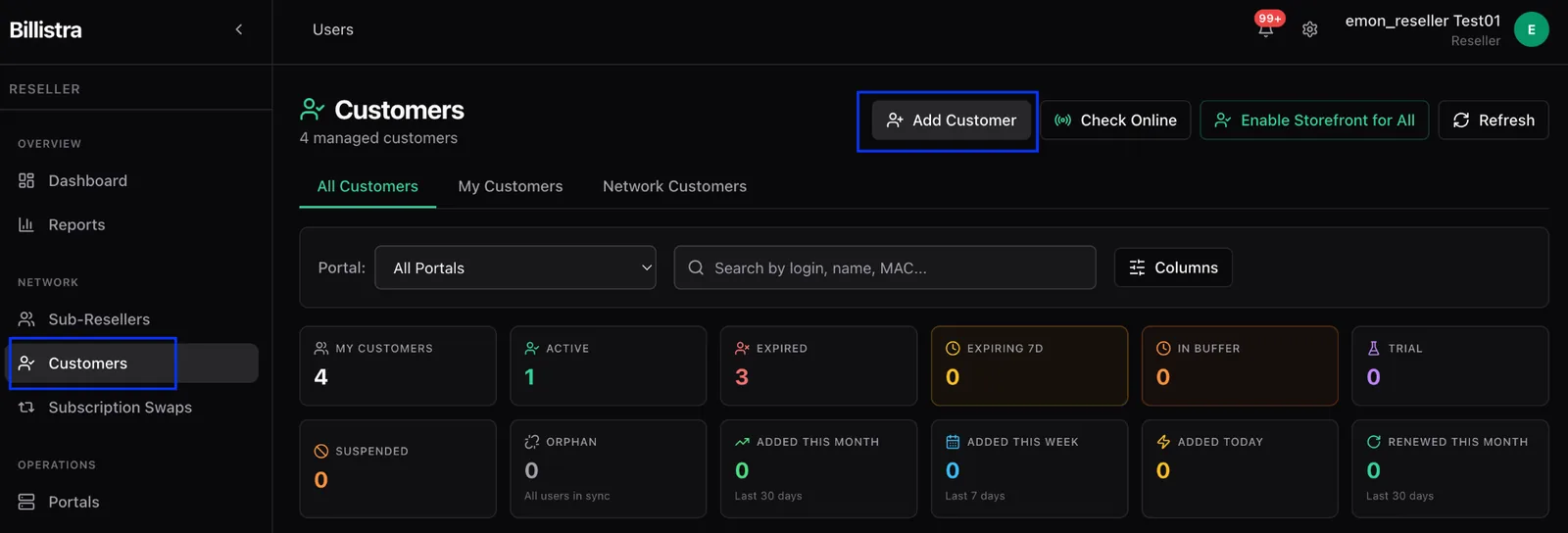The image size is (1568, 533).
Task: Click the Reports bar chart icon
Action: 26,224
